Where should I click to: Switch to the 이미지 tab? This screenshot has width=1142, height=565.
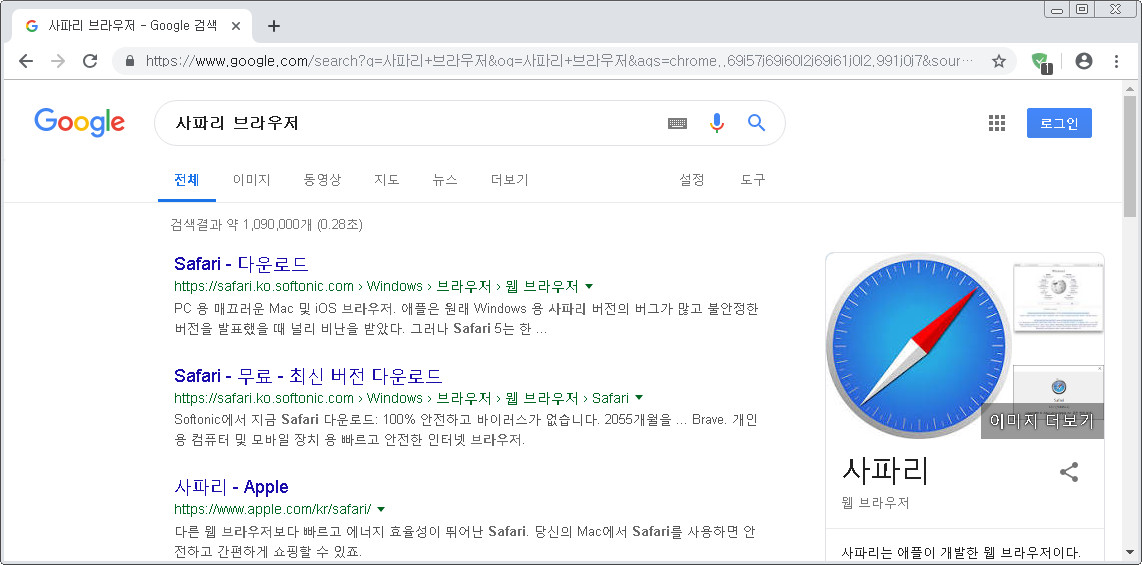tap(251, 179)
